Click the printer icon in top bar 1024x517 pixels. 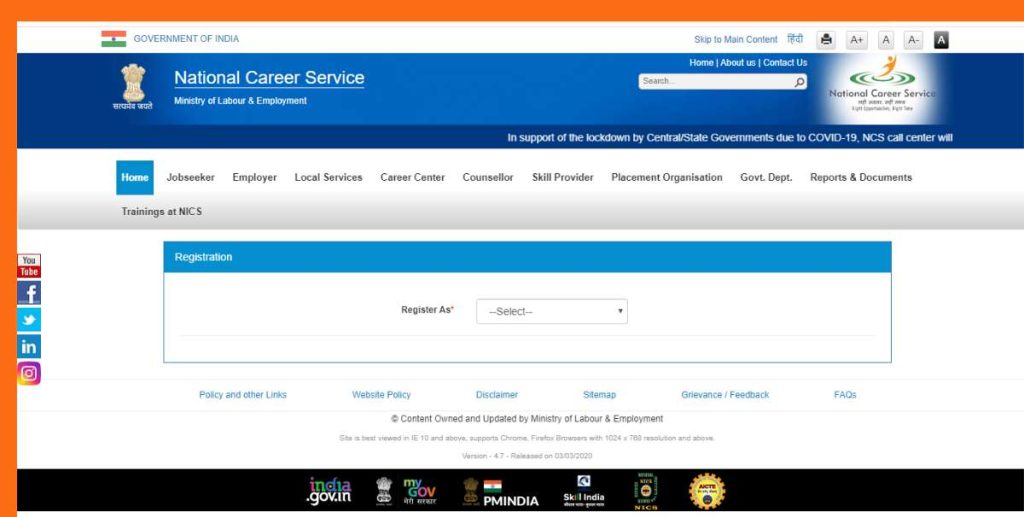pos(826,40)
